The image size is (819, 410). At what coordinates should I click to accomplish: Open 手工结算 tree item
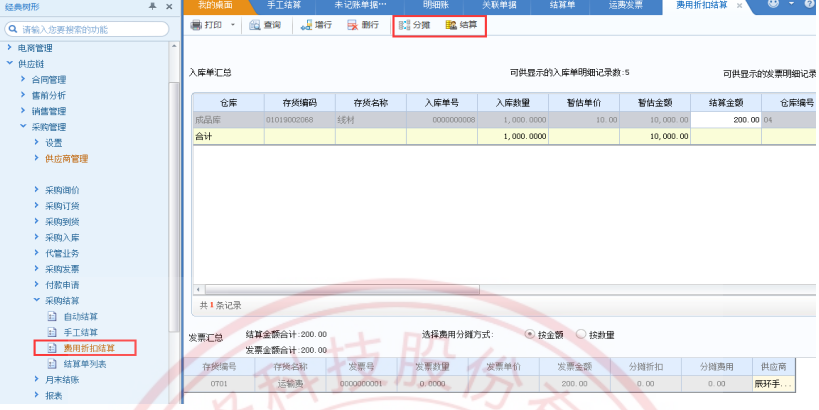80,332
